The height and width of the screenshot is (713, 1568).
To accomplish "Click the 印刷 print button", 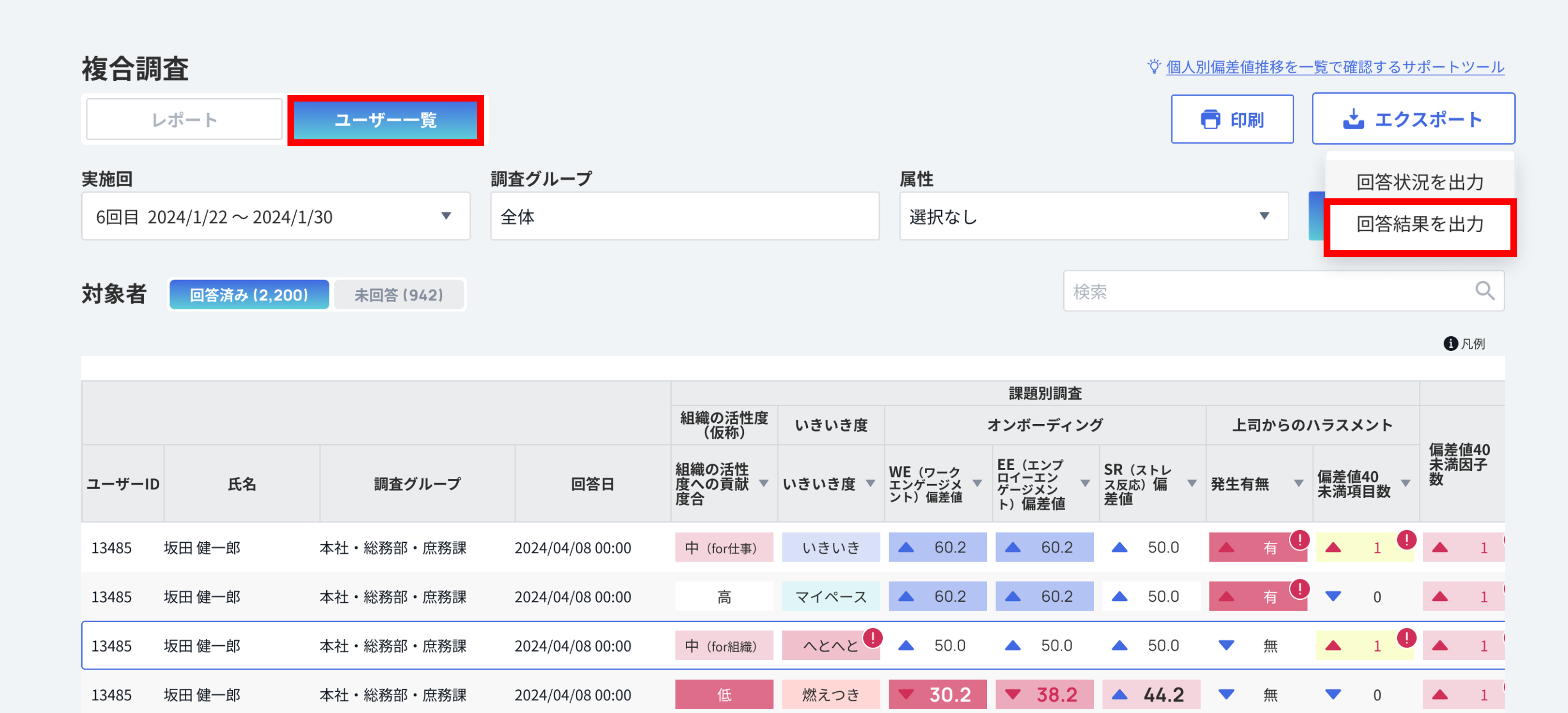I will (x=1232, y=119).
